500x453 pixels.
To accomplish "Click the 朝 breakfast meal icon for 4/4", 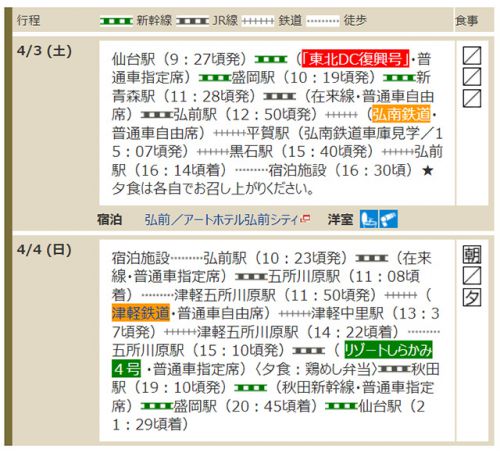I will (472, 254).
